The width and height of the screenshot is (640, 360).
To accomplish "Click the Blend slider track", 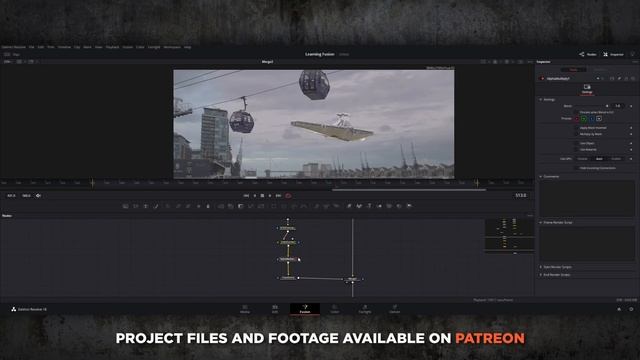I will pyautogui.click(x=591, y=106).
